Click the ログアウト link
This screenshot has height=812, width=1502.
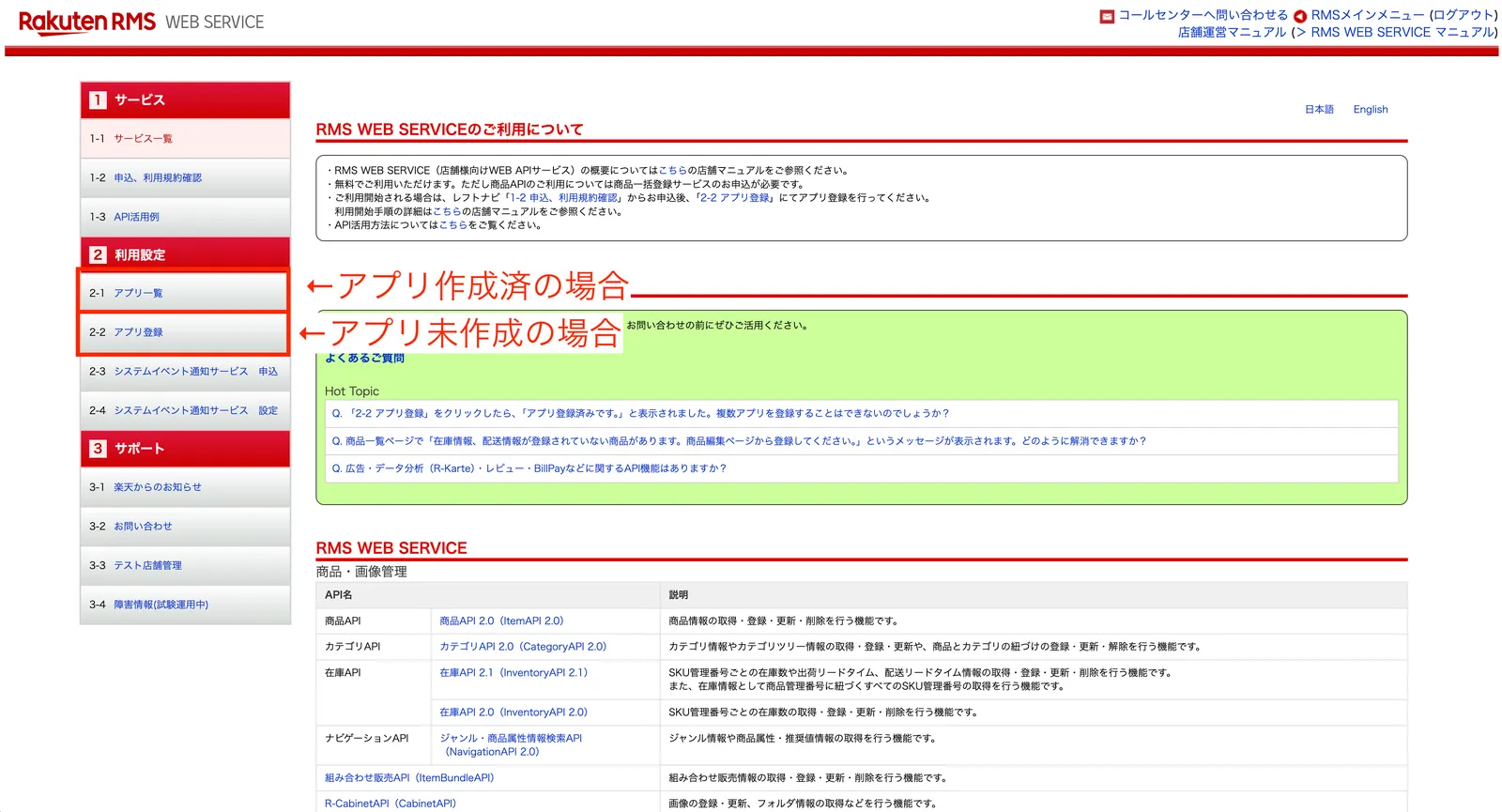pyautogui.click(x=1464, y=15)
